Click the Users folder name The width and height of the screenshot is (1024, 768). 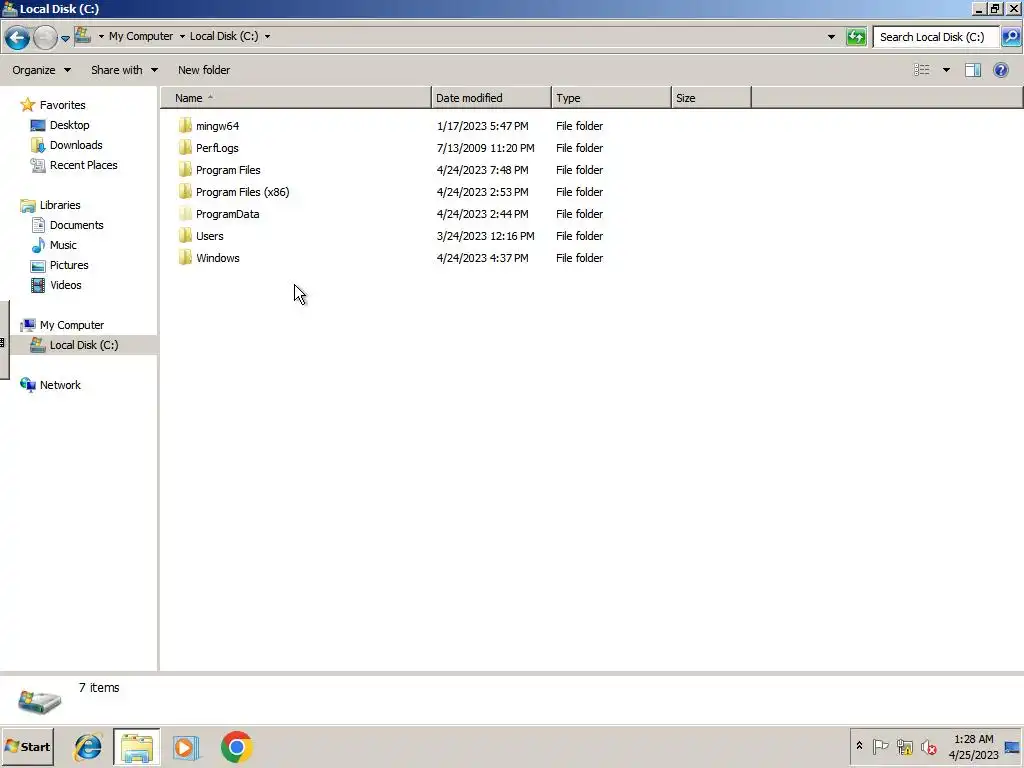point(210,236)
